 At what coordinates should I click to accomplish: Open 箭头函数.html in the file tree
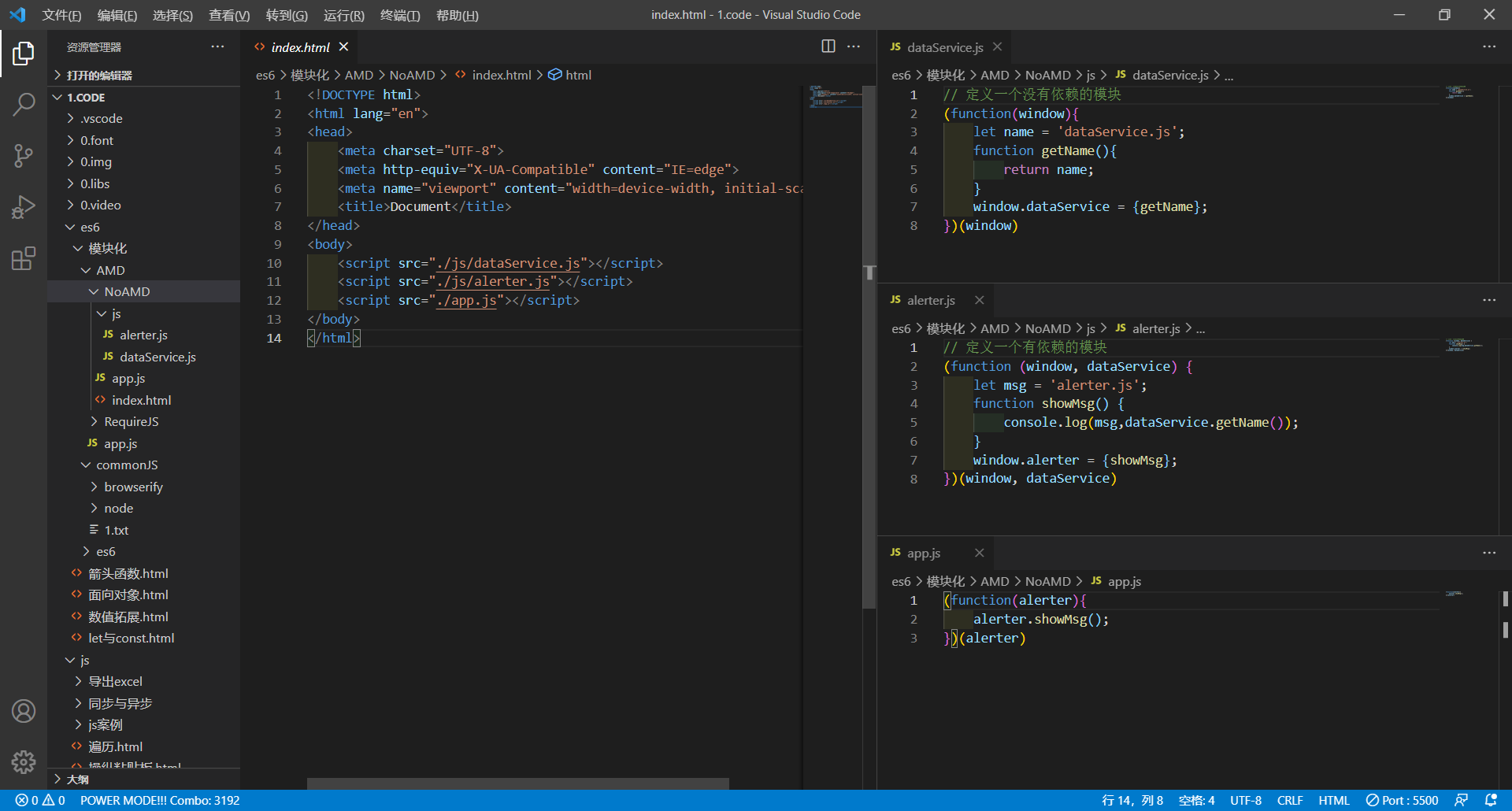click(x=143, y=573)
